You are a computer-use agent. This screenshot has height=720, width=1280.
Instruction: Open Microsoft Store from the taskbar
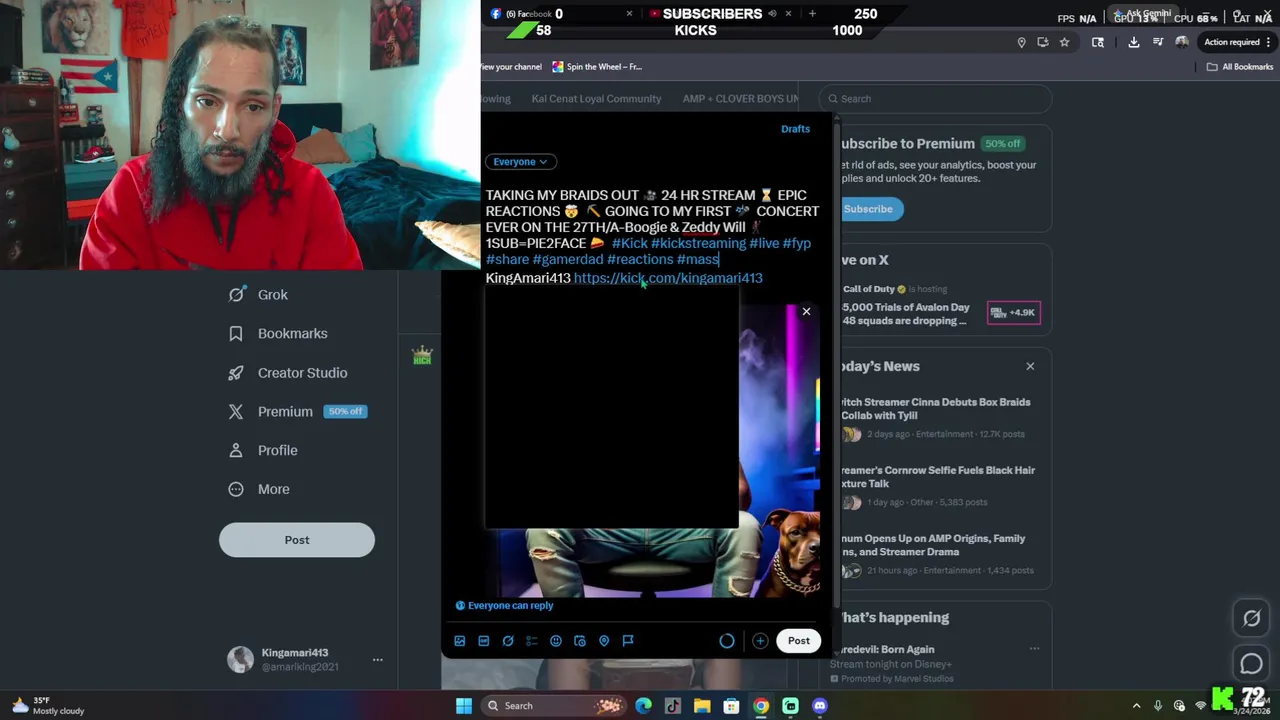(732, 706)
